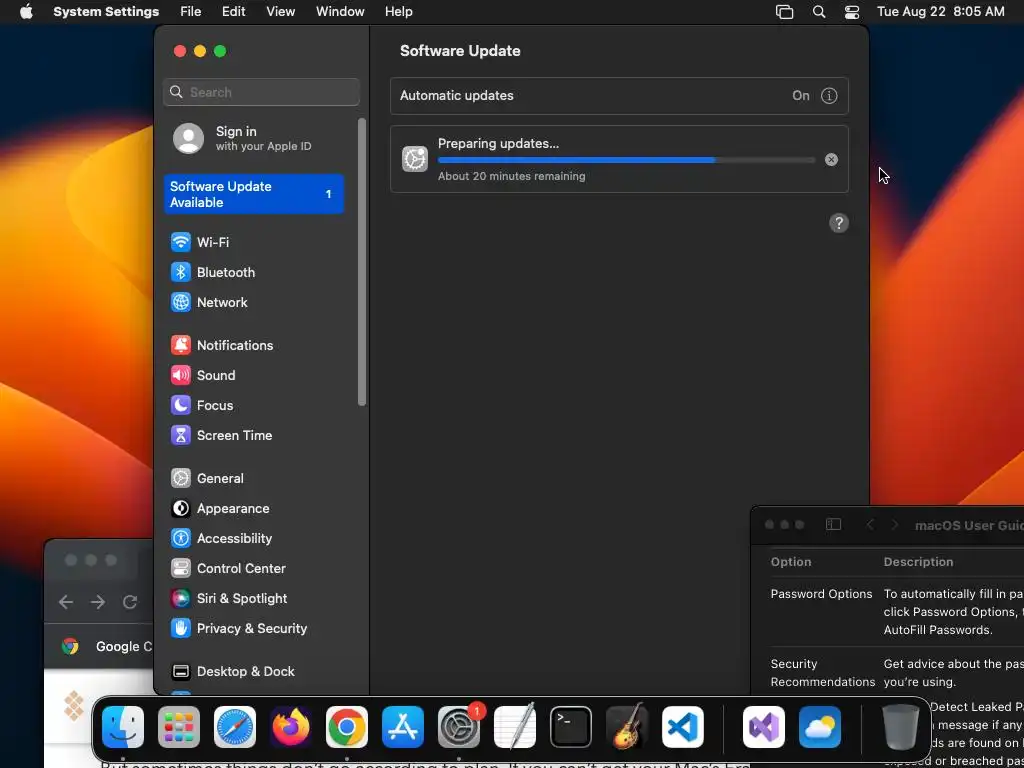Launch Google Chrome from the Dock
The width and height of the screenshot is (1024, 768).
pos(347,727)
